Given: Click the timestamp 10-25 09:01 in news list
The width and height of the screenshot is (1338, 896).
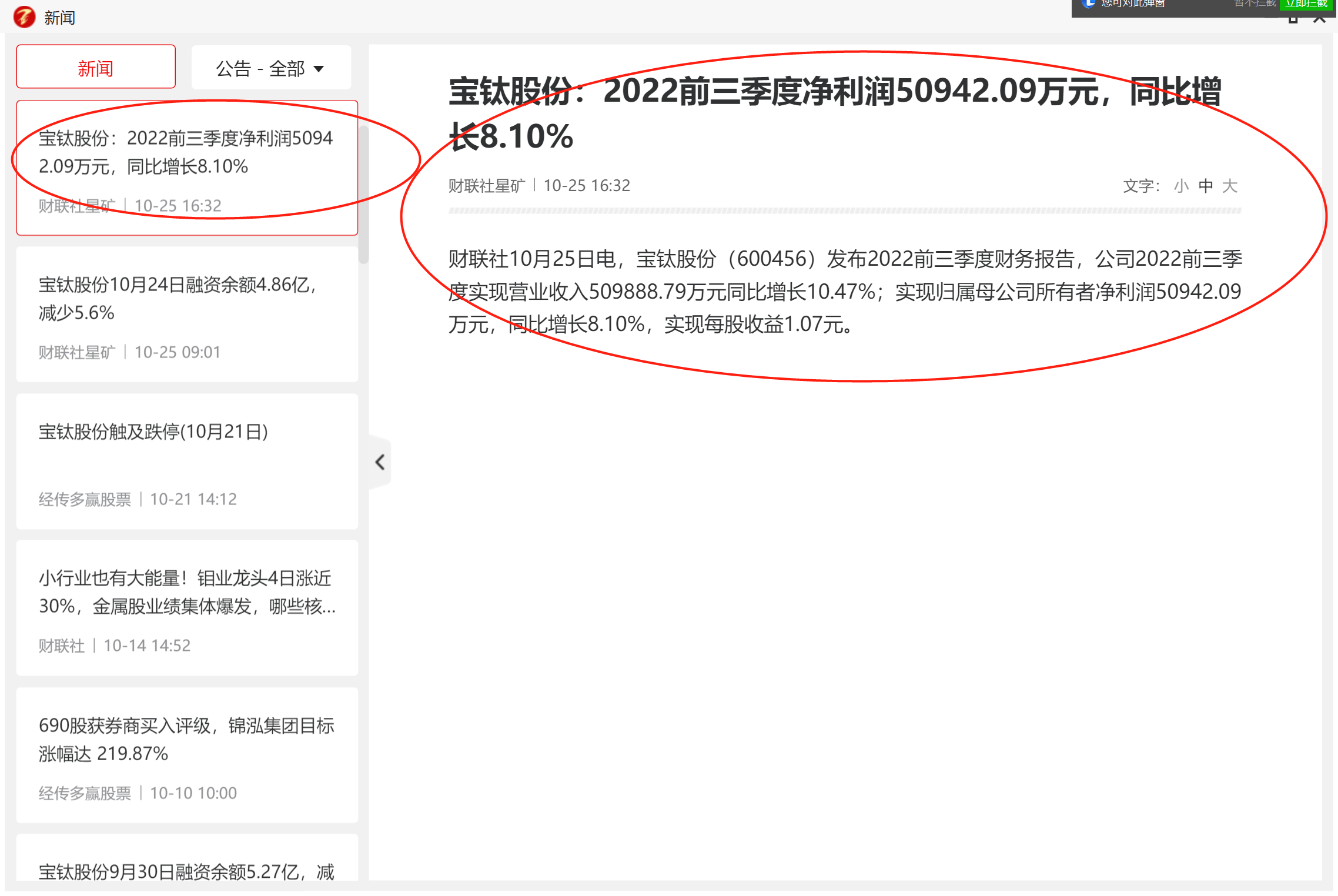Looking at the screenshot, I should [178, 352].
